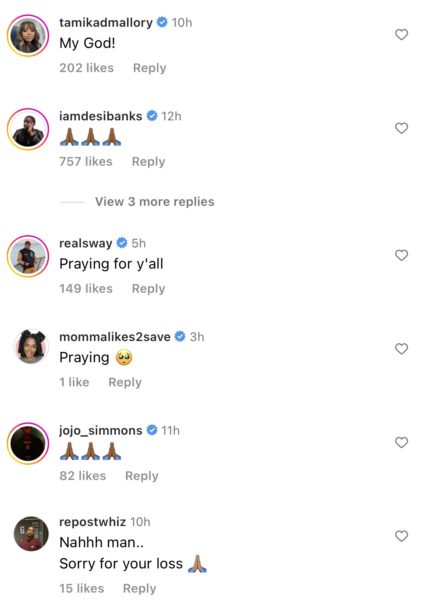This screenshot has height=600, width=431.
Task: Reply to iamdesibanks' comment
Action: [149, 161]
